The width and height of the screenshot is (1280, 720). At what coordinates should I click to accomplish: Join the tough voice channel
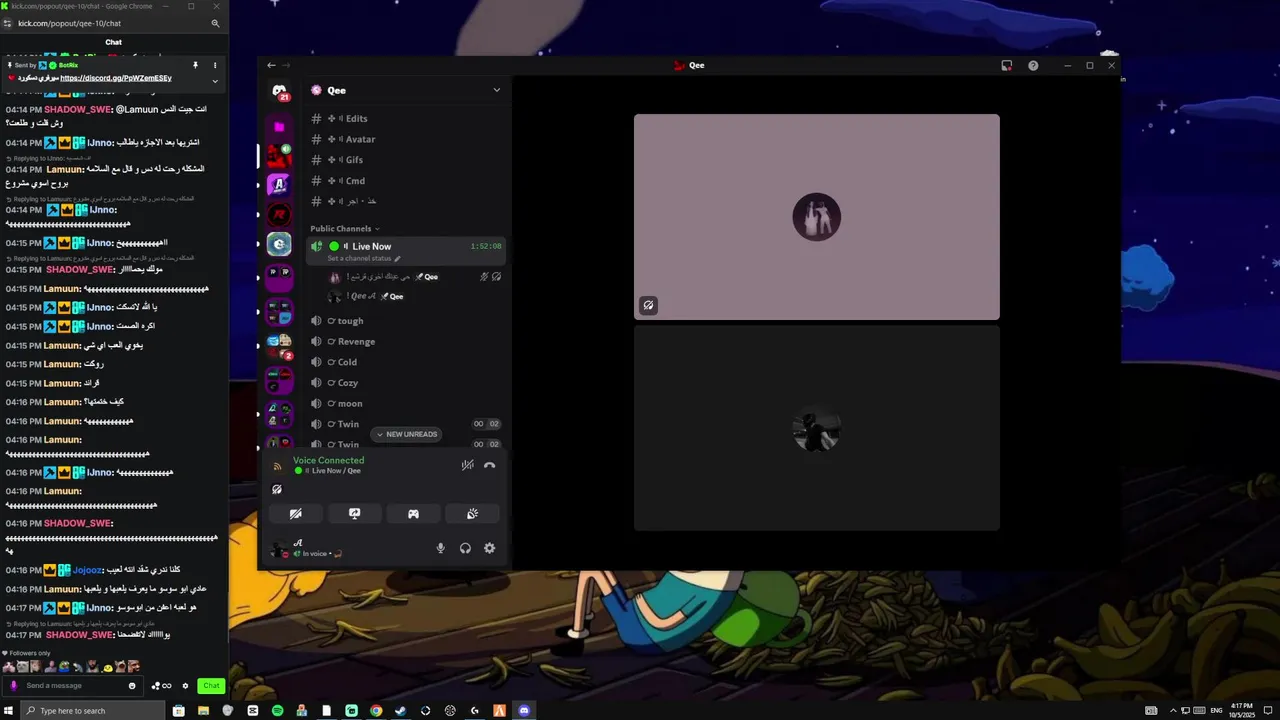[405, 321]
